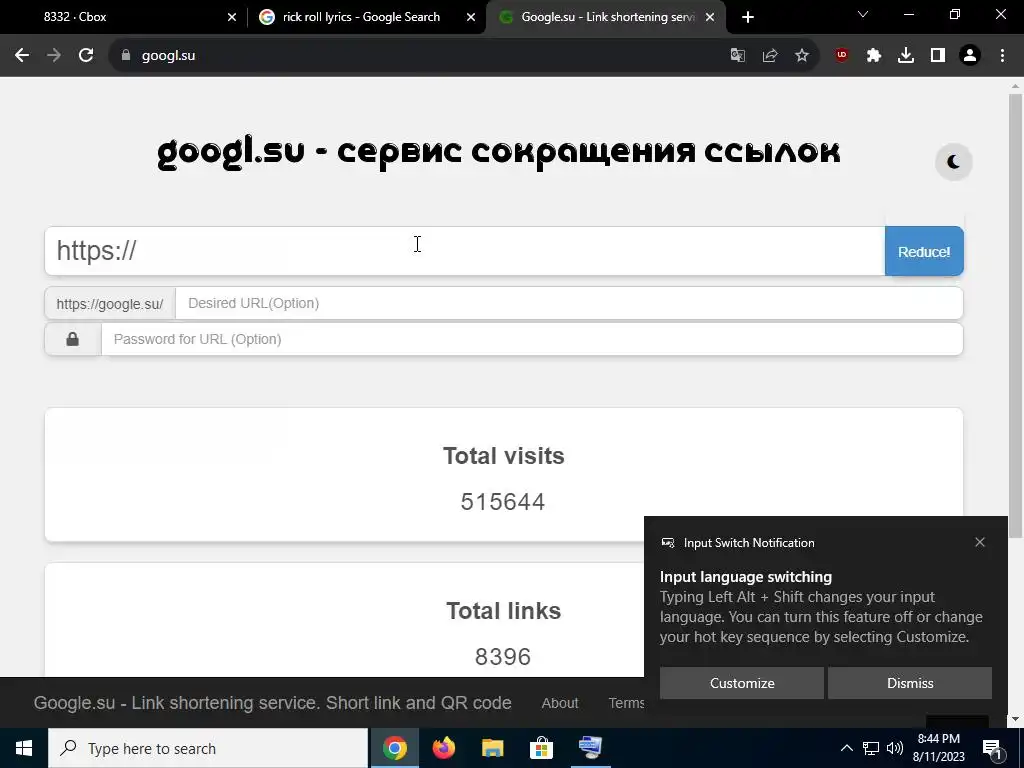Viewport: 1024px width, 768px height.
Task: Open the computer monitor app on taskbar
Action: pyautogui.click(x=590, y=748)
